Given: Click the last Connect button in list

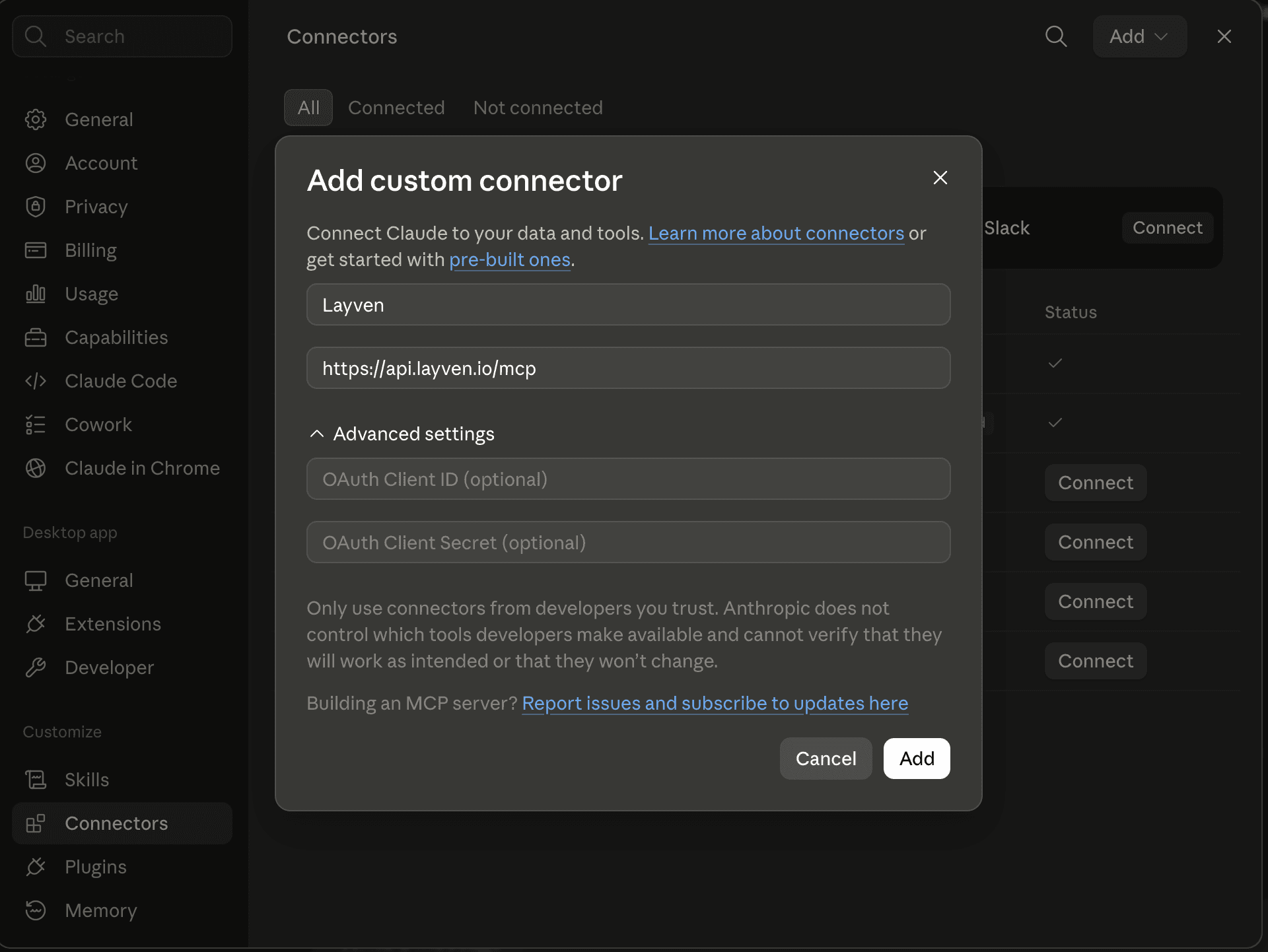Looking at the screenshot, I should tap(1096, 661).
